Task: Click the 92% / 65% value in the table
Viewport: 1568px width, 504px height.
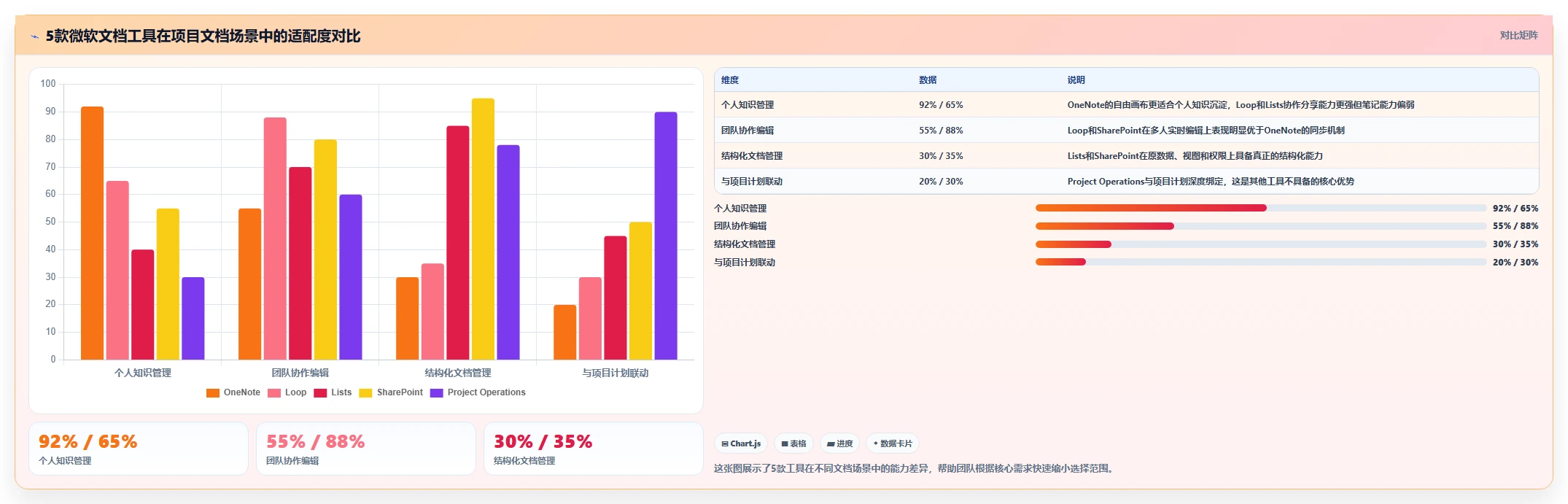Action: click(941, 105)
